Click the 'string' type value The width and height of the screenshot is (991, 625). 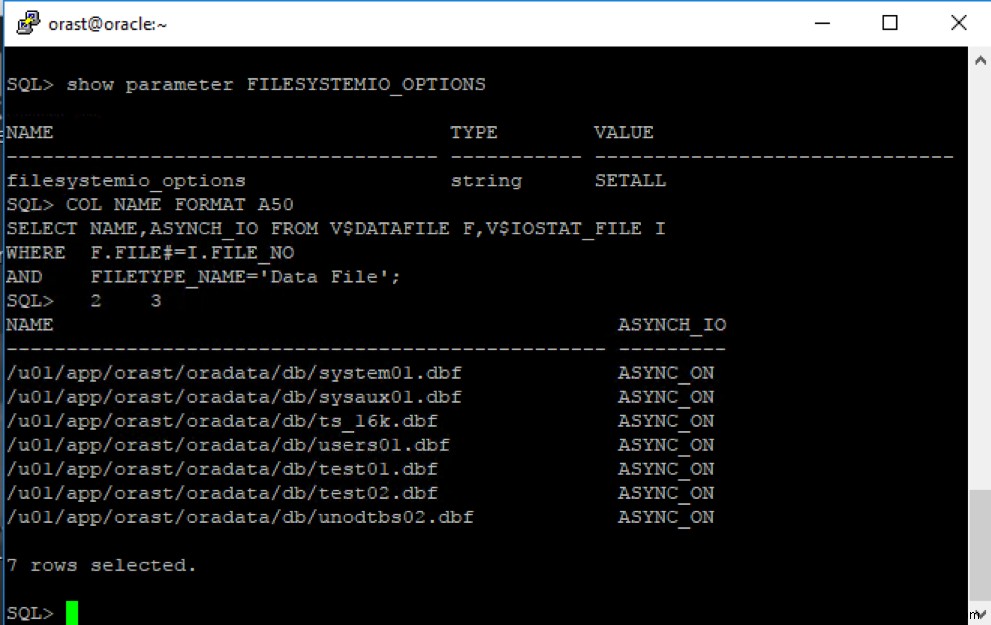pyautogui.click(x=487, y=181)
